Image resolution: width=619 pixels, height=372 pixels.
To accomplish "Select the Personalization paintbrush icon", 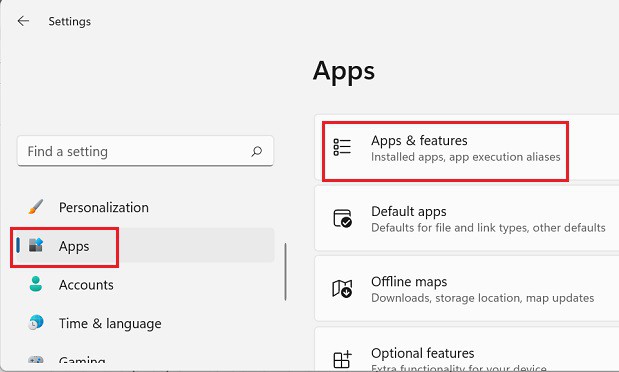I will click(x=36, y=207).
